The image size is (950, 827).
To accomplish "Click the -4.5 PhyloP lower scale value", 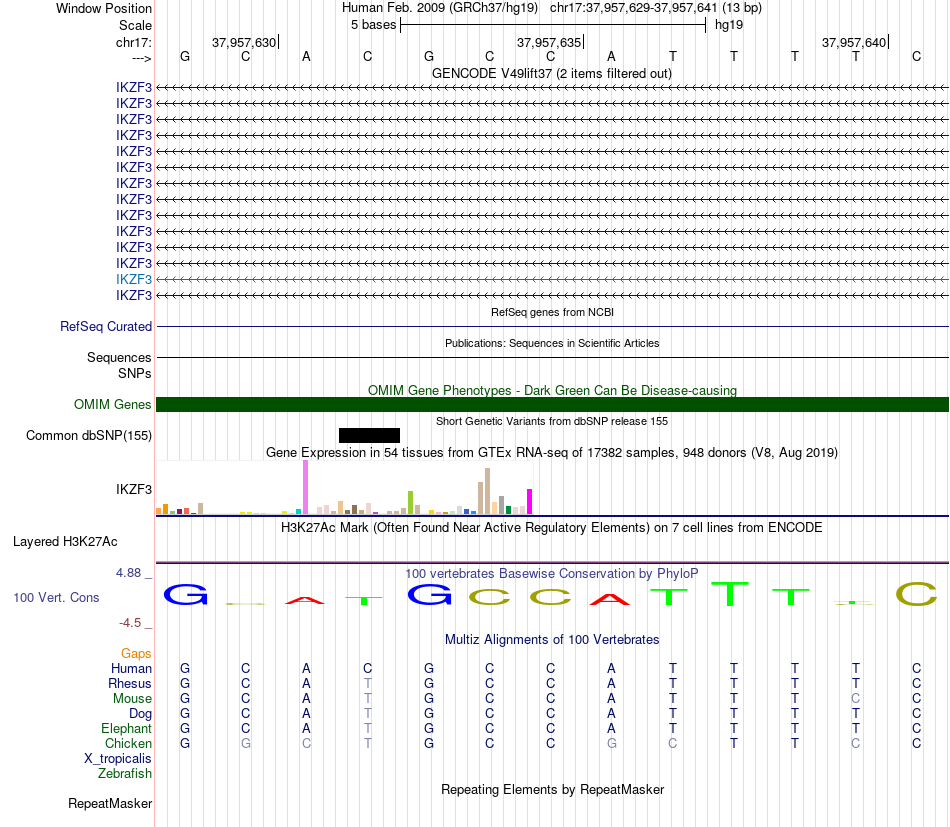I will click(x=130, y=623).
